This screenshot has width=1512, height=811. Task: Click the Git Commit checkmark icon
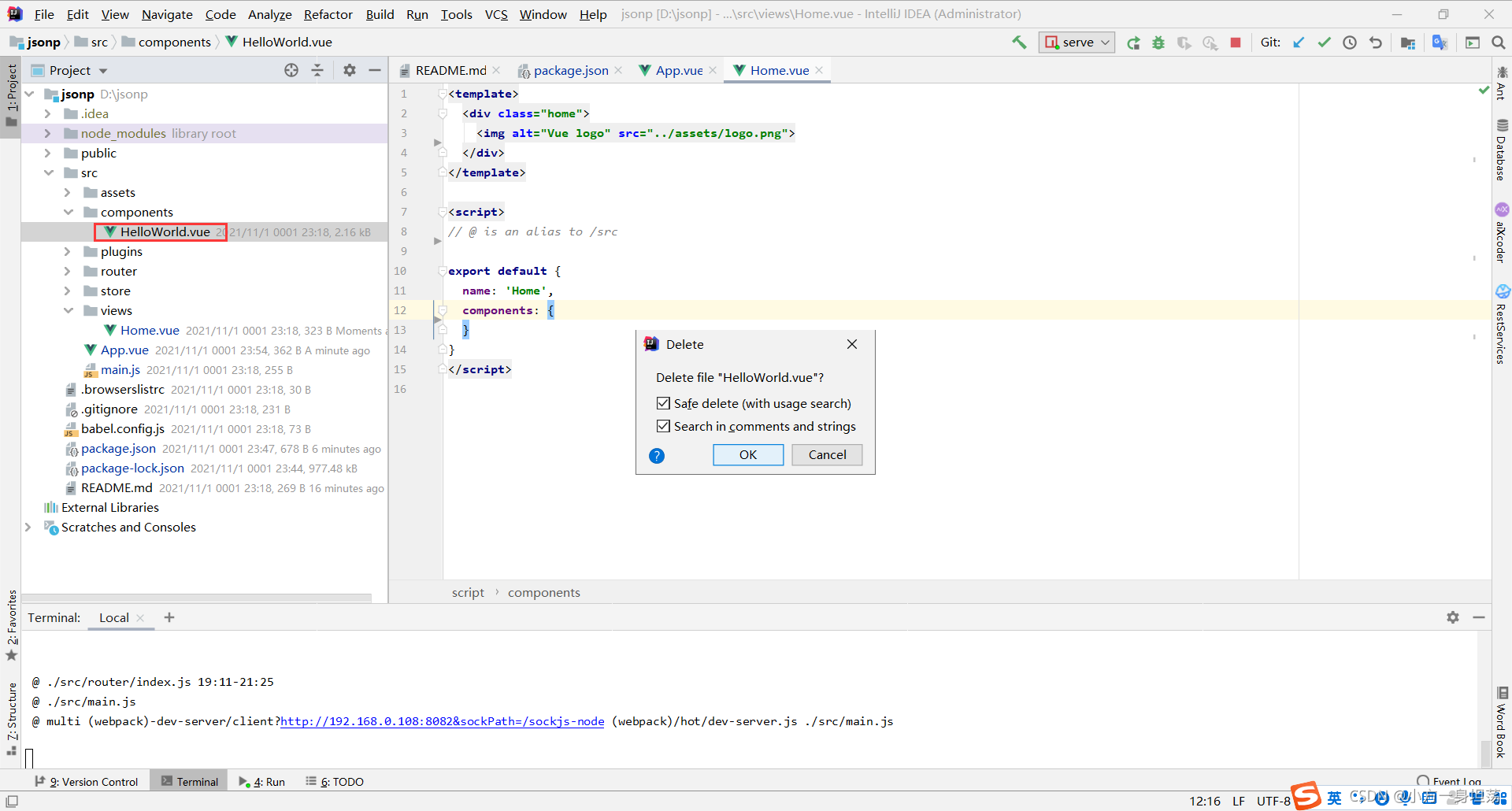[1325, 43]
